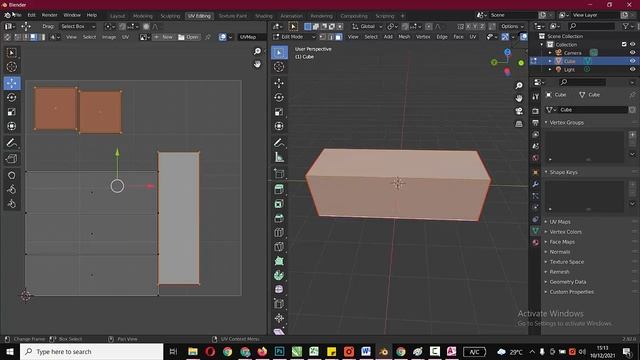Open the Modifier properties tab (wrench)
This screenshot has height=360, width=640.
(x=536, y=184)
